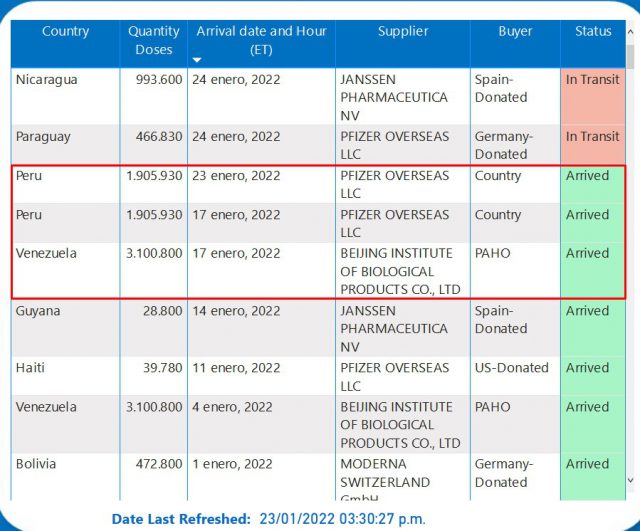640x531 pixels.
Task: Sort table by Country column header
Action: point(65,32)
